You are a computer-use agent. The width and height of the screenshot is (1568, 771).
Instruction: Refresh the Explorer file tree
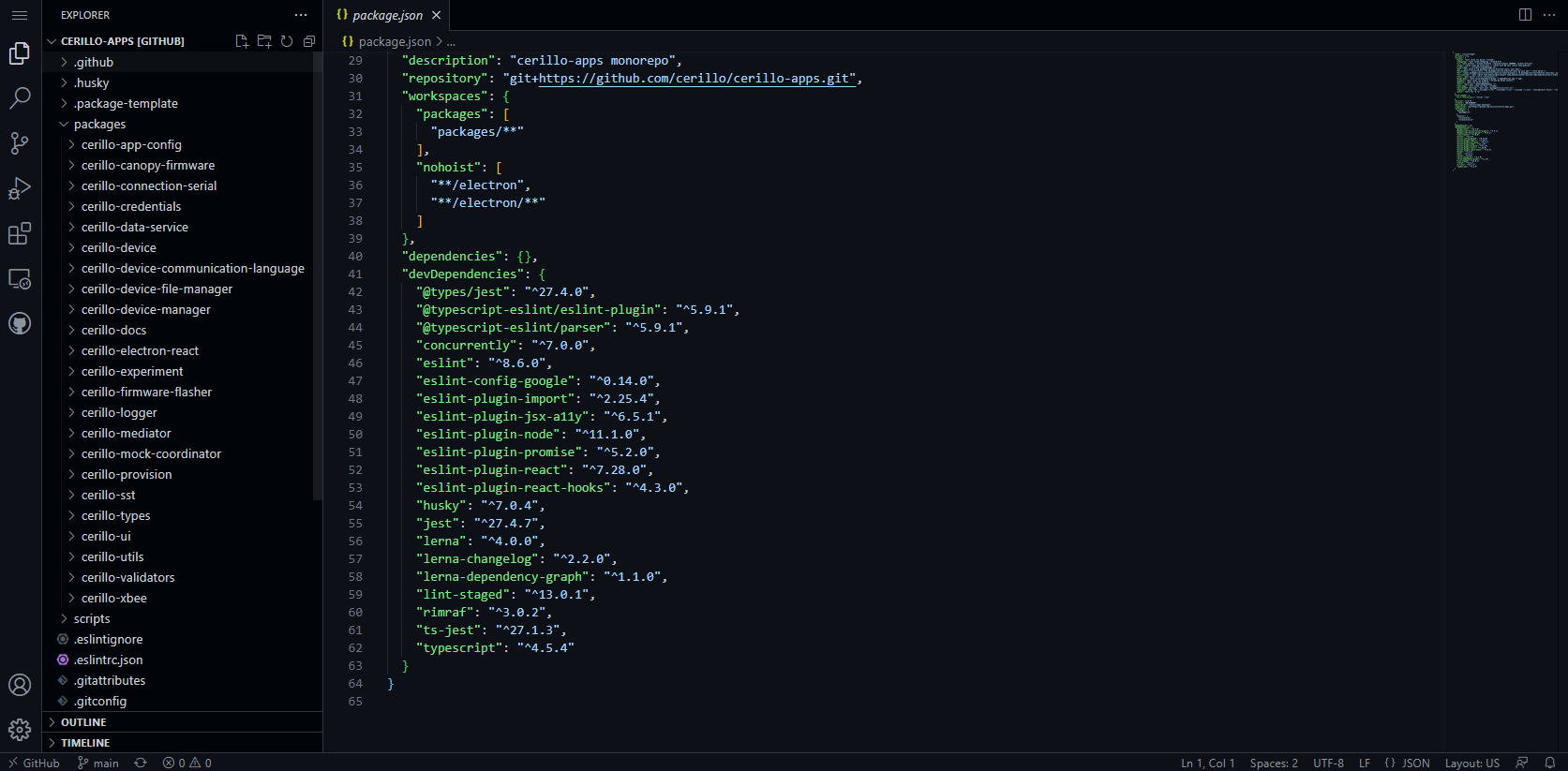pyautogui.click(x=287, y=41)
